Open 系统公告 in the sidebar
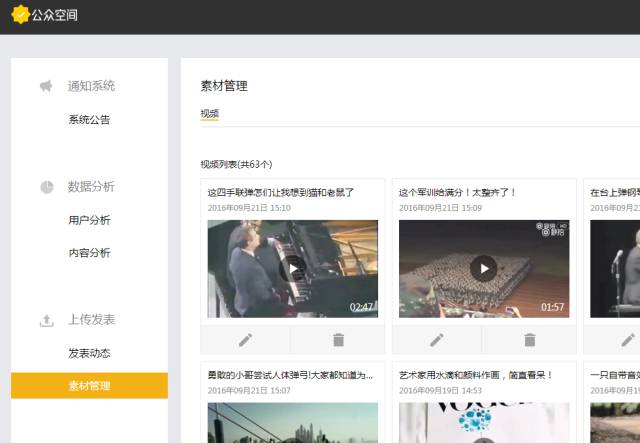Image resolution: width=640 pixels, height=443 pixels. (x=89, y=120)
